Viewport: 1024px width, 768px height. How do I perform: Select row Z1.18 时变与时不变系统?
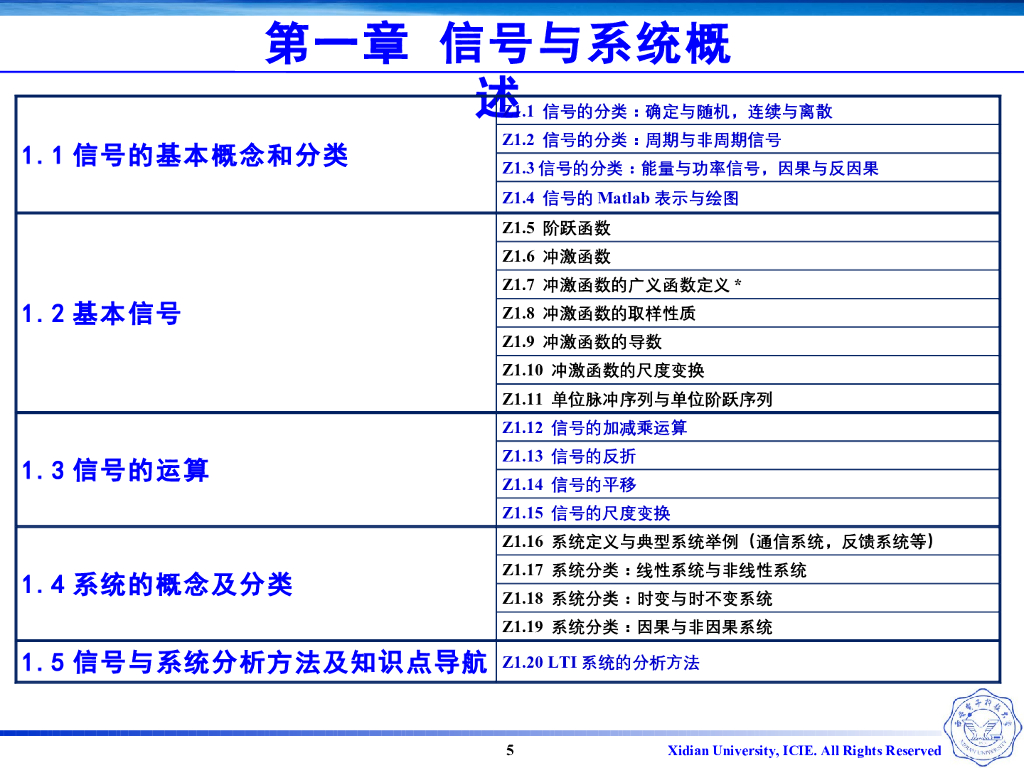tap(748, 598)
